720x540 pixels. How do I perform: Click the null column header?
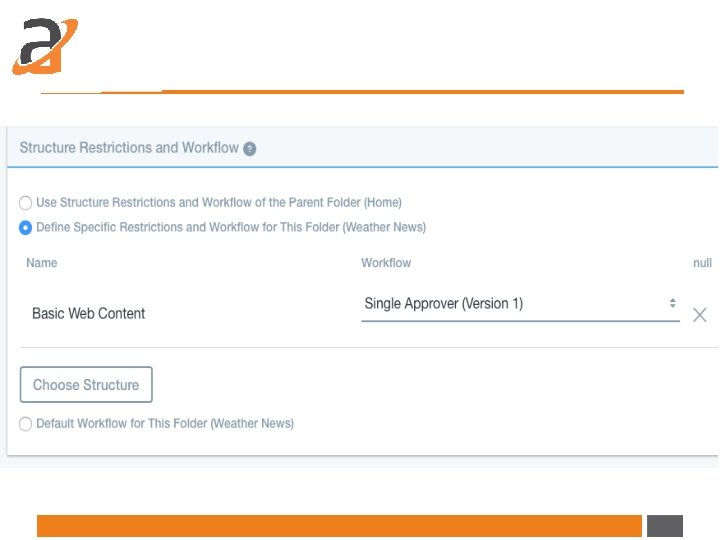[702, 263]
